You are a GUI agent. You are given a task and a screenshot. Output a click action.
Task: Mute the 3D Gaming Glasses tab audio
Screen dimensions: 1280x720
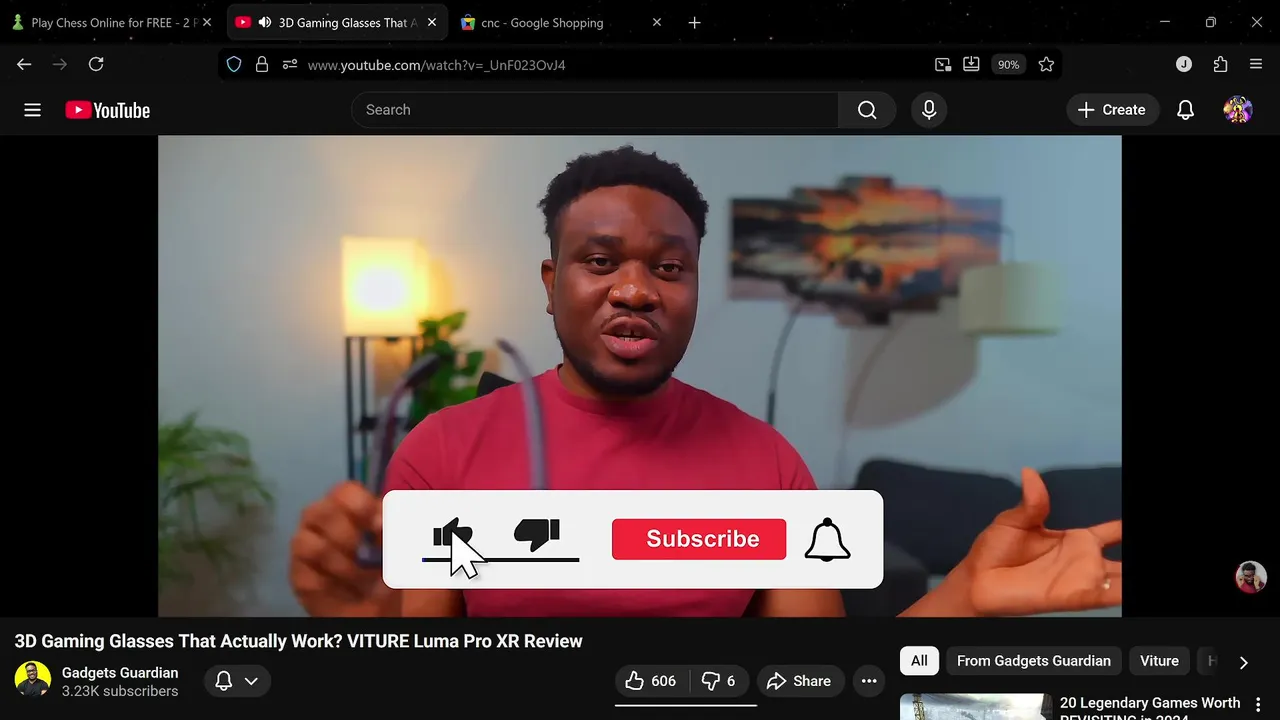(265, 22)
